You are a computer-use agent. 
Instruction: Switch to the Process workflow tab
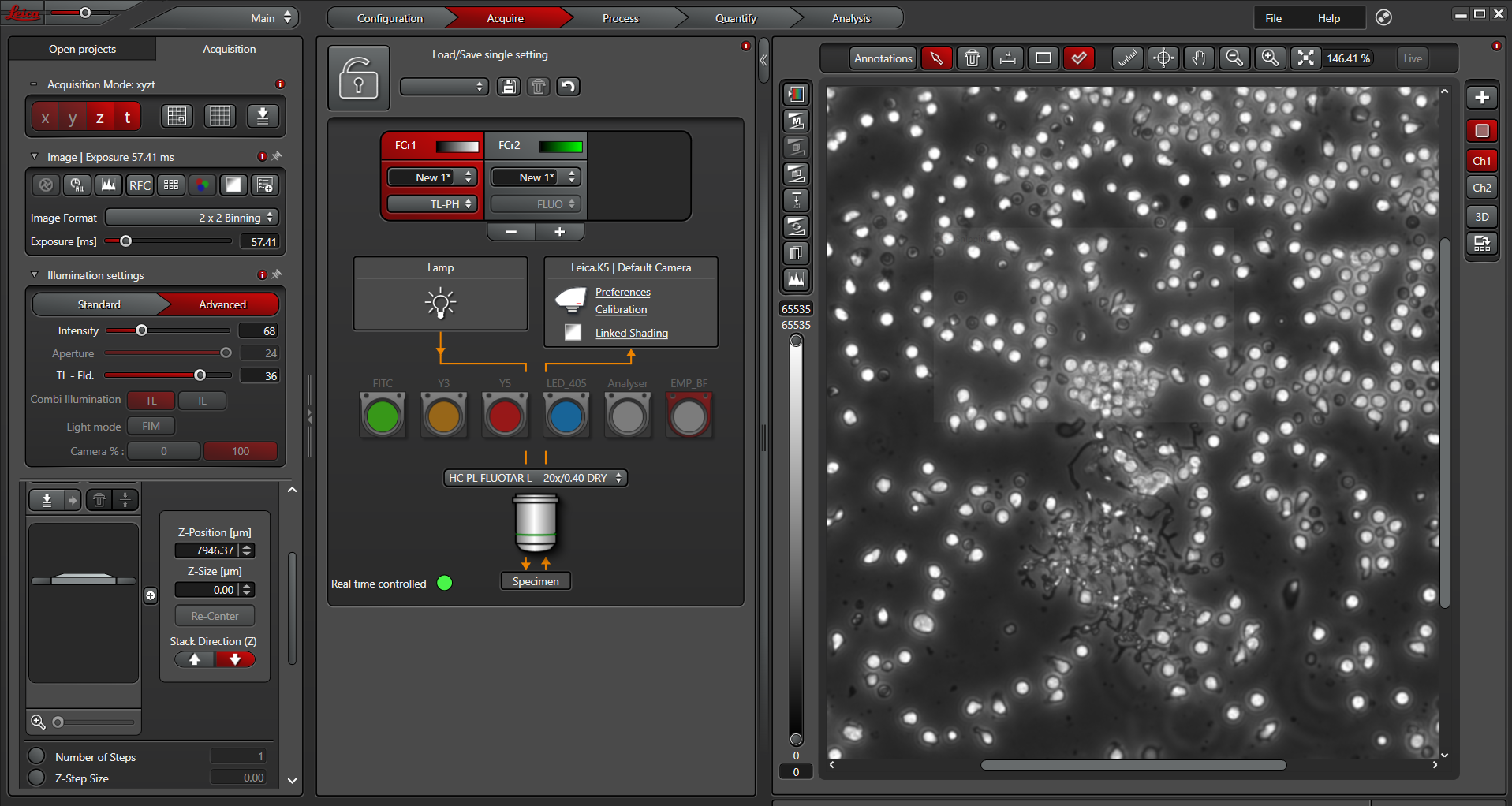click(x=620, y=18)
